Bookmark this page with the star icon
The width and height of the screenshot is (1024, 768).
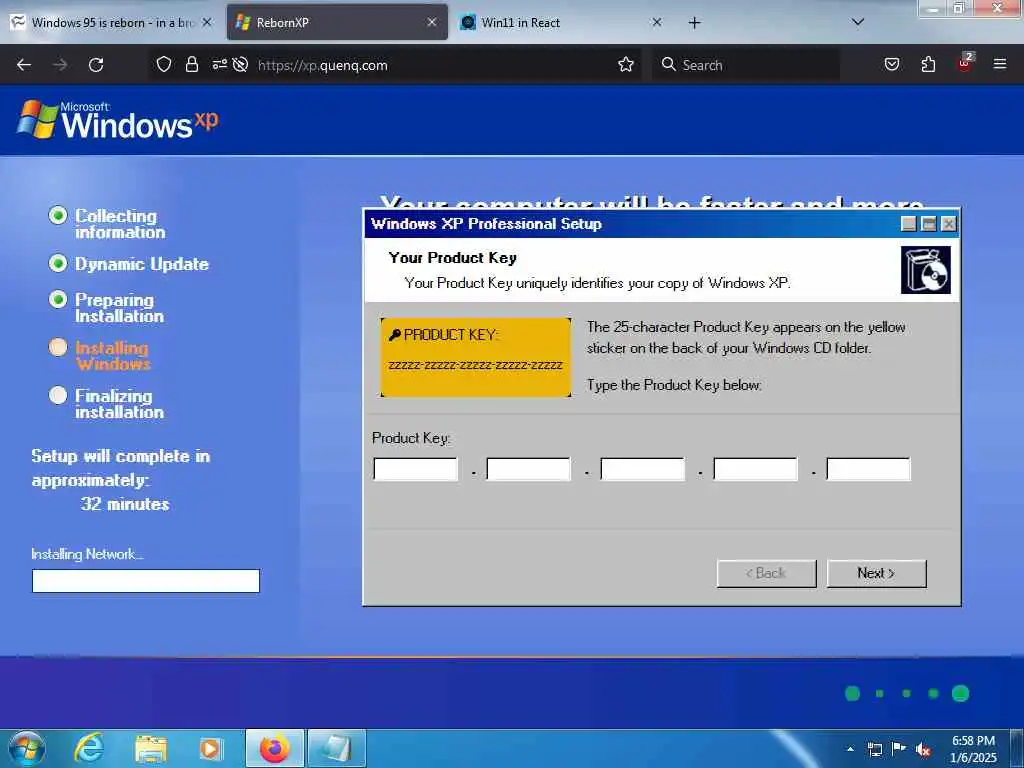click(626, 64)
